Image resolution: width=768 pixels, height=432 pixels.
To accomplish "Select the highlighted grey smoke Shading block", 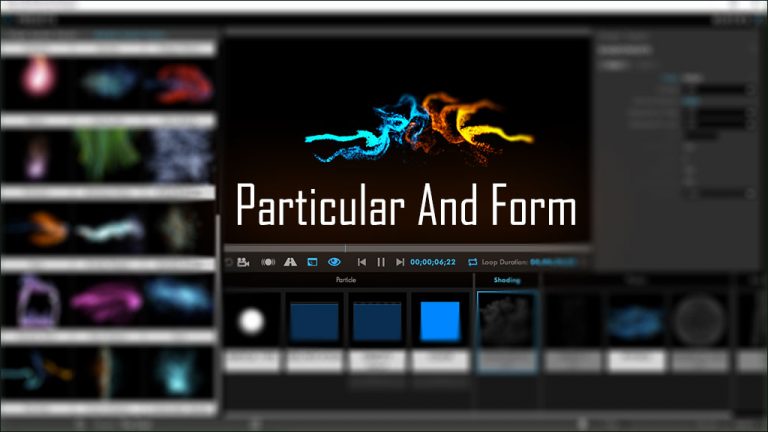I will (507, 332).
